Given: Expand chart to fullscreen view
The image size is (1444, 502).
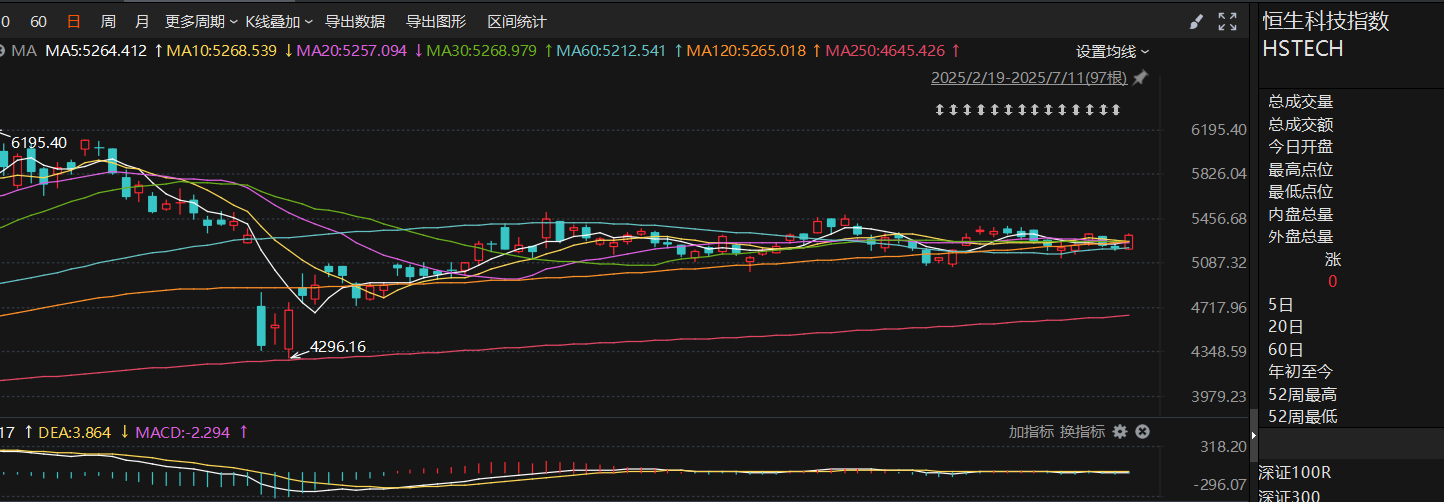Looking at the screenshot, I should coord(1227,21).
